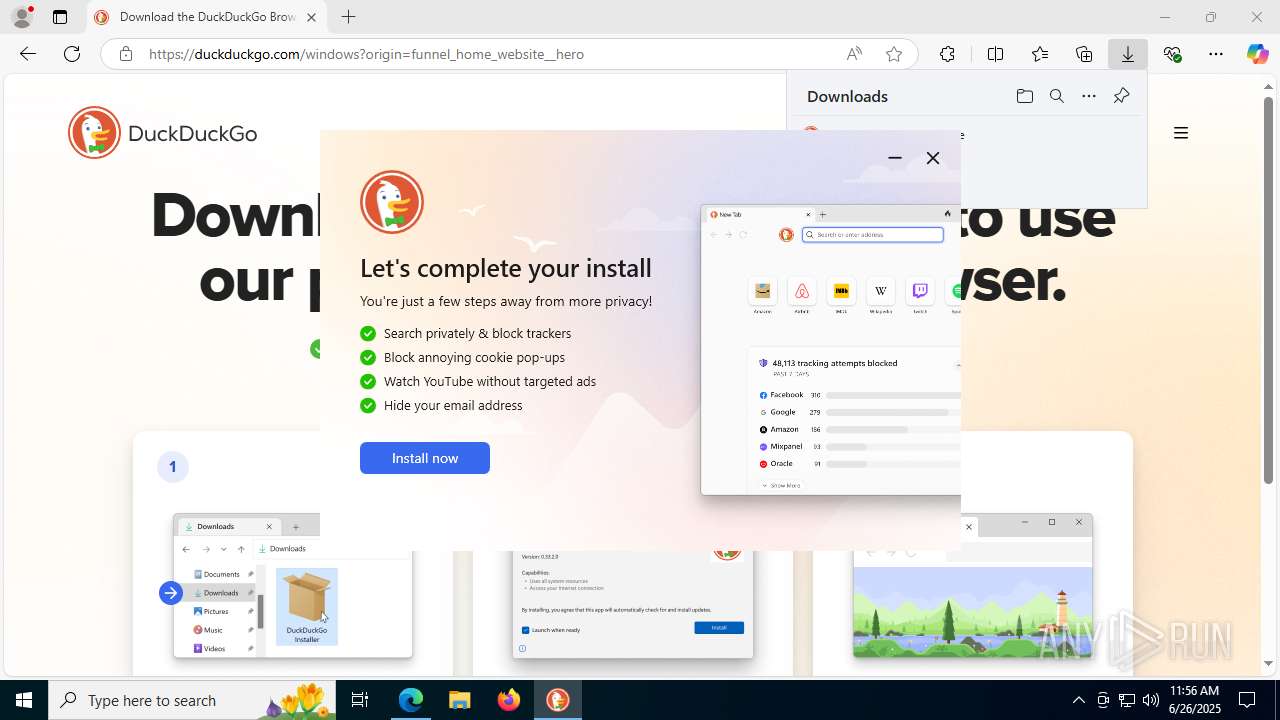Screen dimensions: 1280x720
Task: Go back to previous page
Action: (28, 54)
